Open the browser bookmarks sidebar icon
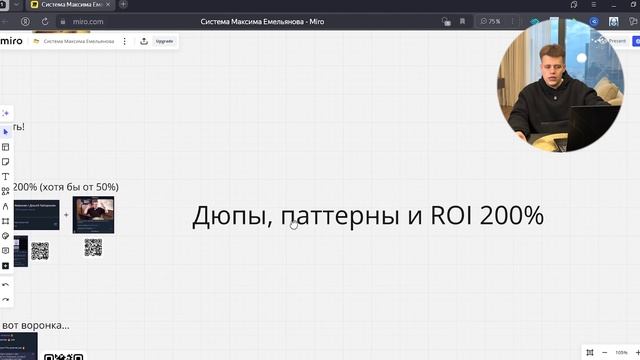The height and width of the screenshot is (360, 640). point(574,4)
